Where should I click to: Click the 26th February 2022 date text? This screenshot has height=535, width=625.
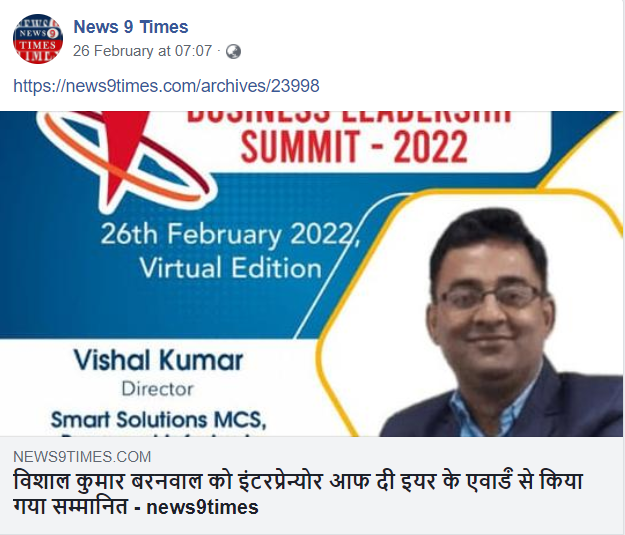coord(230,234)
